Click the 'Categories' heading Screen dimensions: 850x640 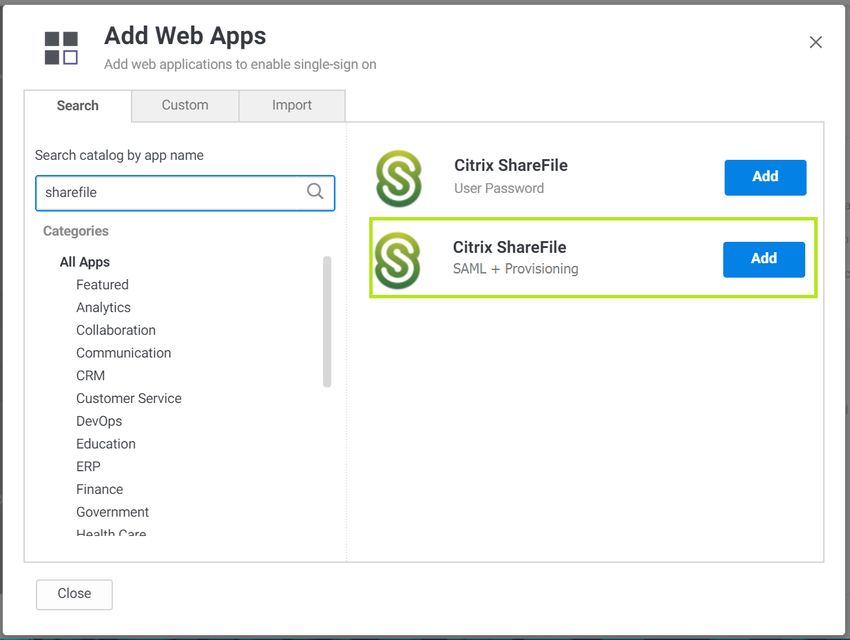tap(76, 231)
